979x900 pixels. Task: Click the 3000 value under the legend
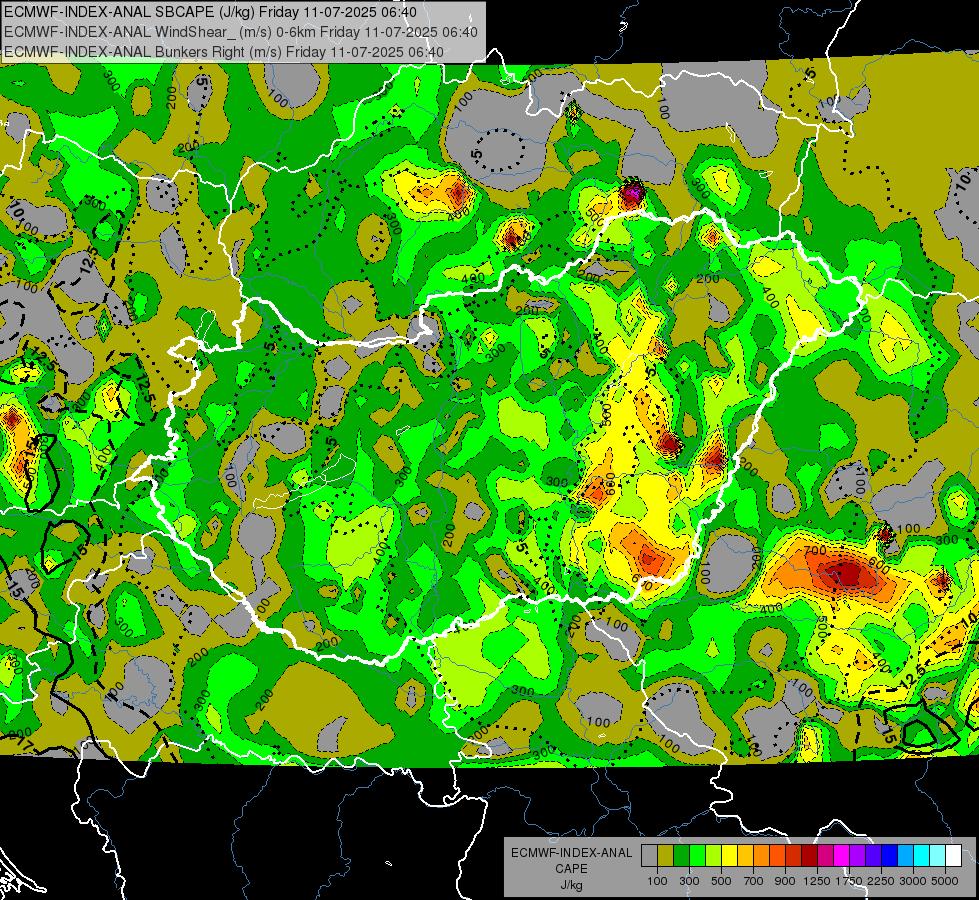tap(913, 881)
